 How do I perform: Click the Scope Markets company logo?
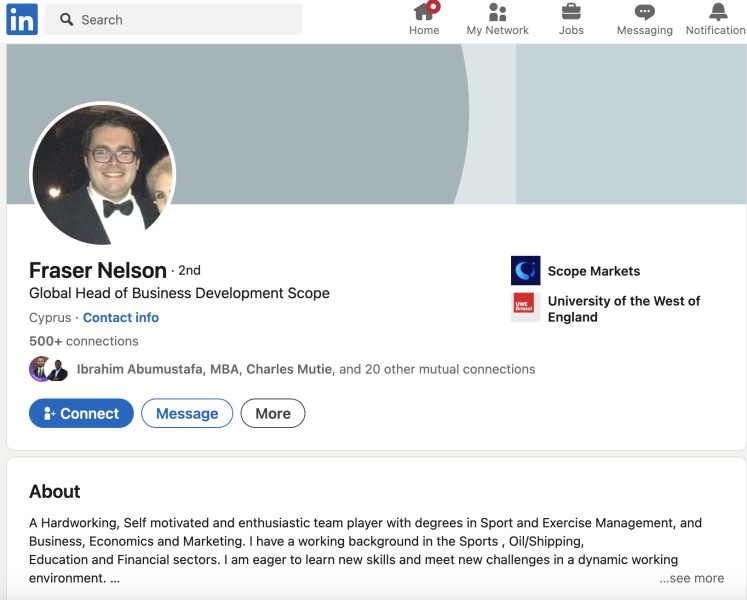coord(525,271)
